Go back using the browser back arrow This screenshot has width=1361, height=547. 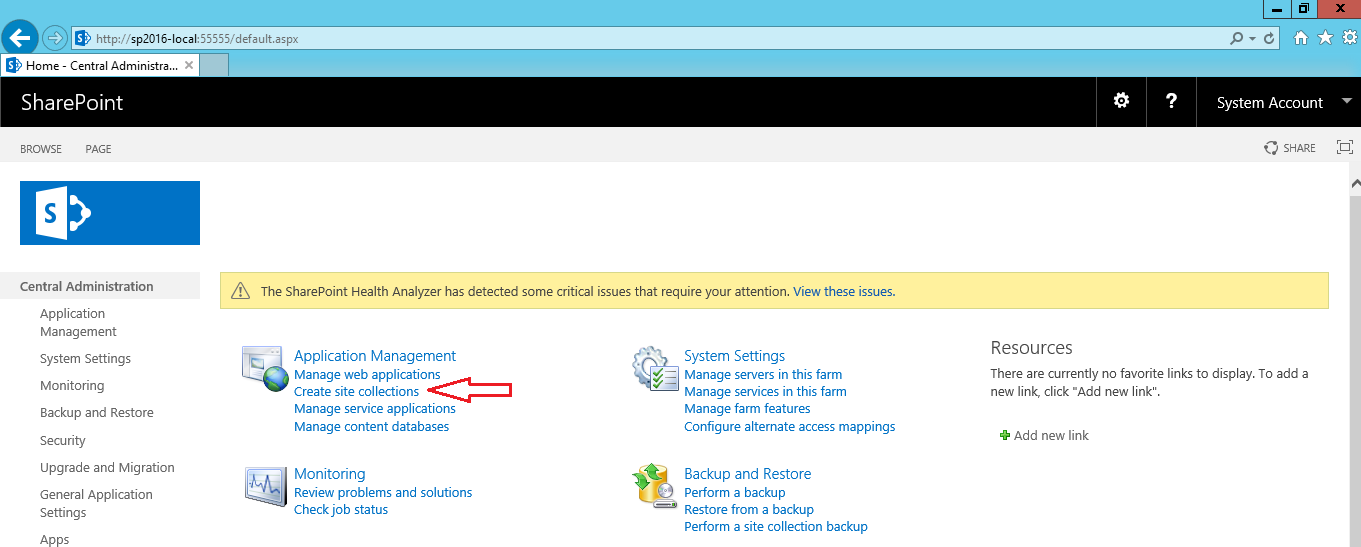(20, 38)
